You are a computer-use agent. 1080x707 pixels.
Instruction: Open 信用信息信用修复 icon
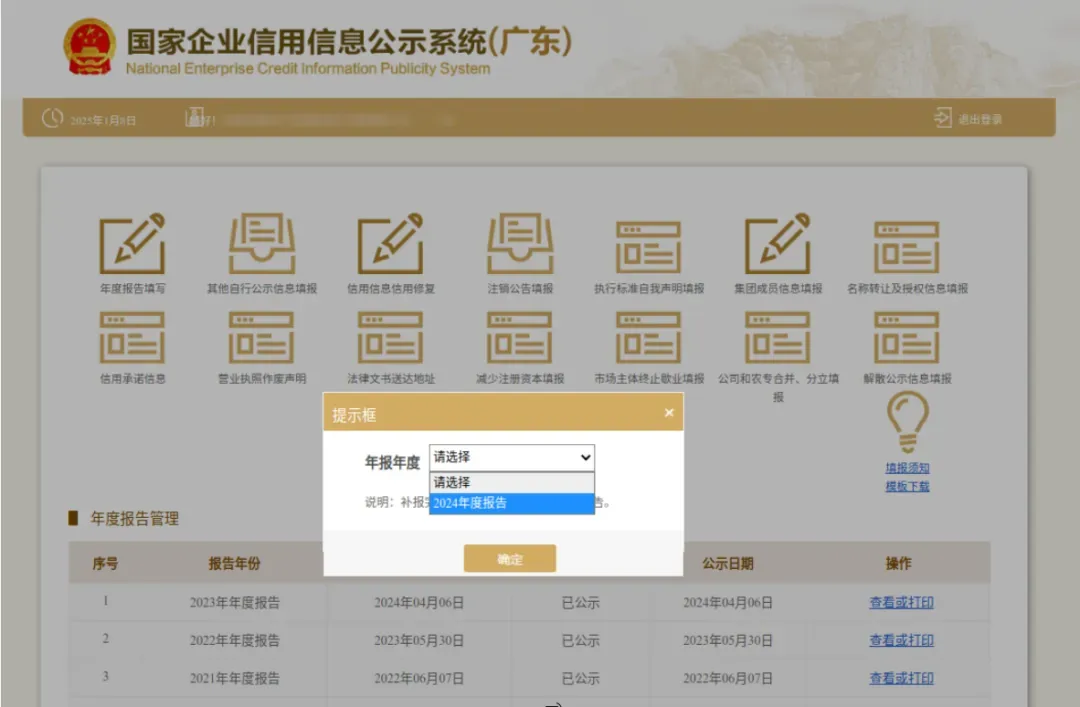click(x=391, y=245)
